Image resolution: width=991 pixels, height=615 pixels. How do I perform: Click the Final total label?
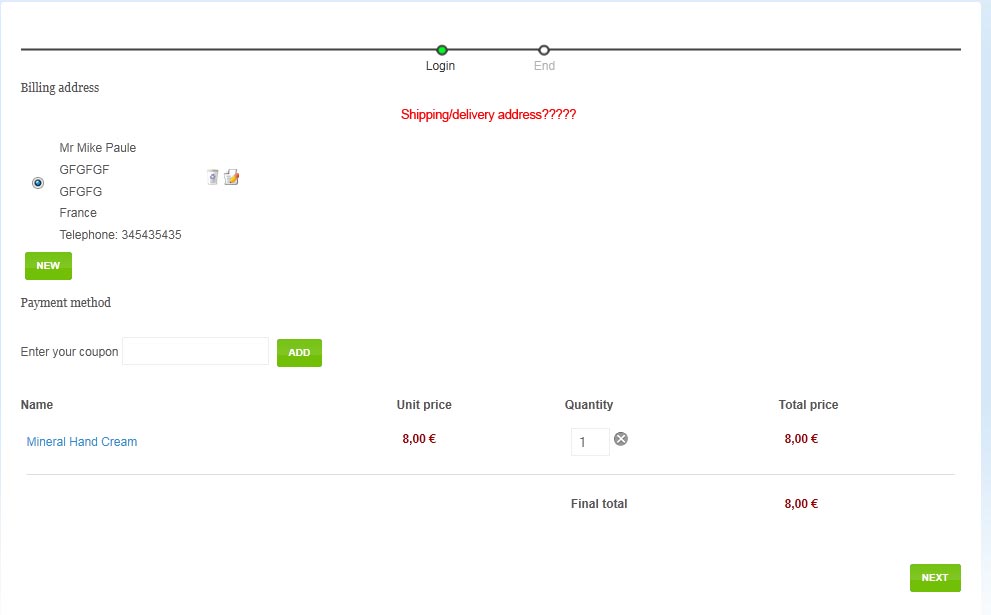(599, 504)
